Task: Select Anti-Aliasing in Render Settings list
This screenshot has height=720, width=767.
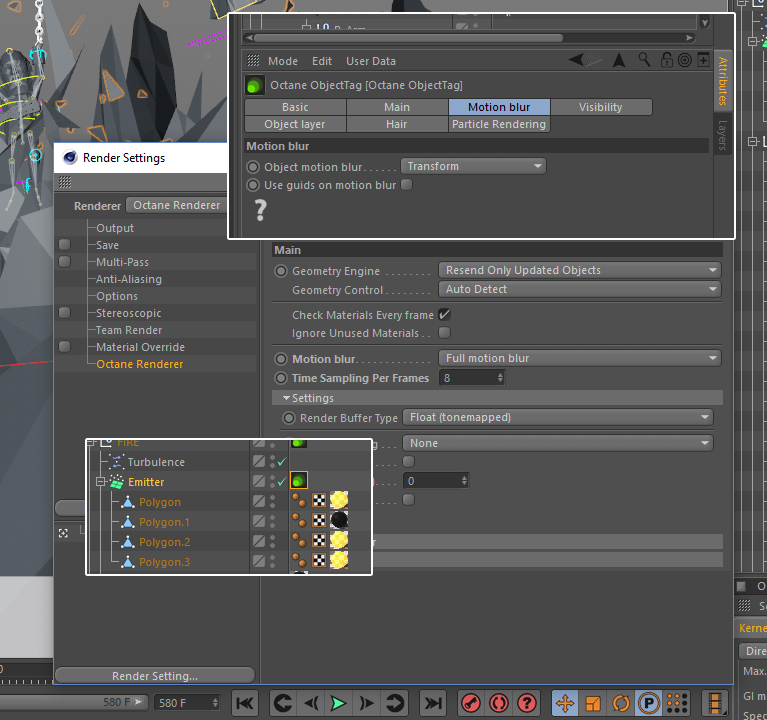Action: (129, 279)
